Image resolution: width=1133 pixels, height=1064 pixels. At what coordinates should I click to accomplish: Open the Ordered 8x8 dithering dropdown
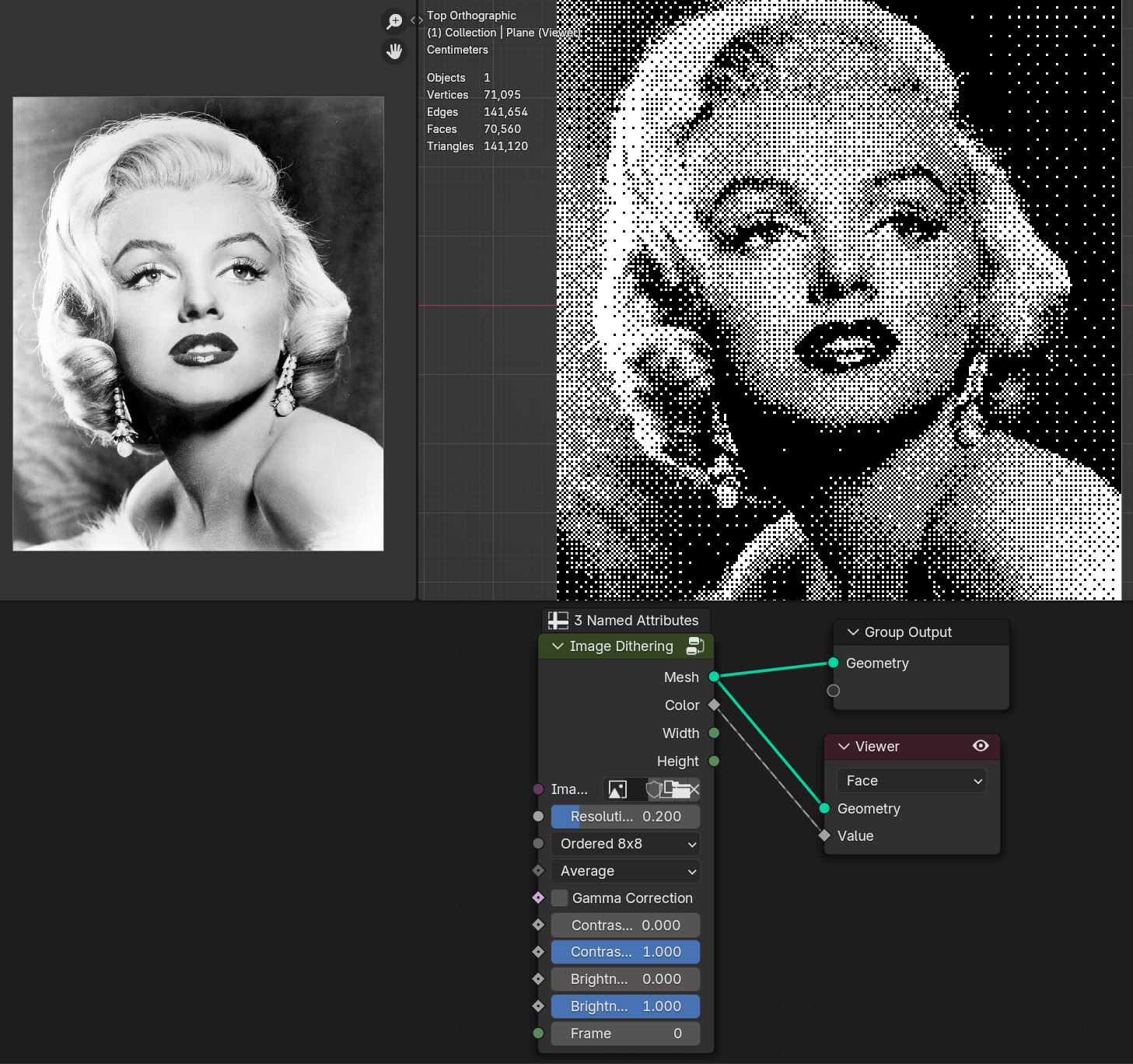coord(625,844)
